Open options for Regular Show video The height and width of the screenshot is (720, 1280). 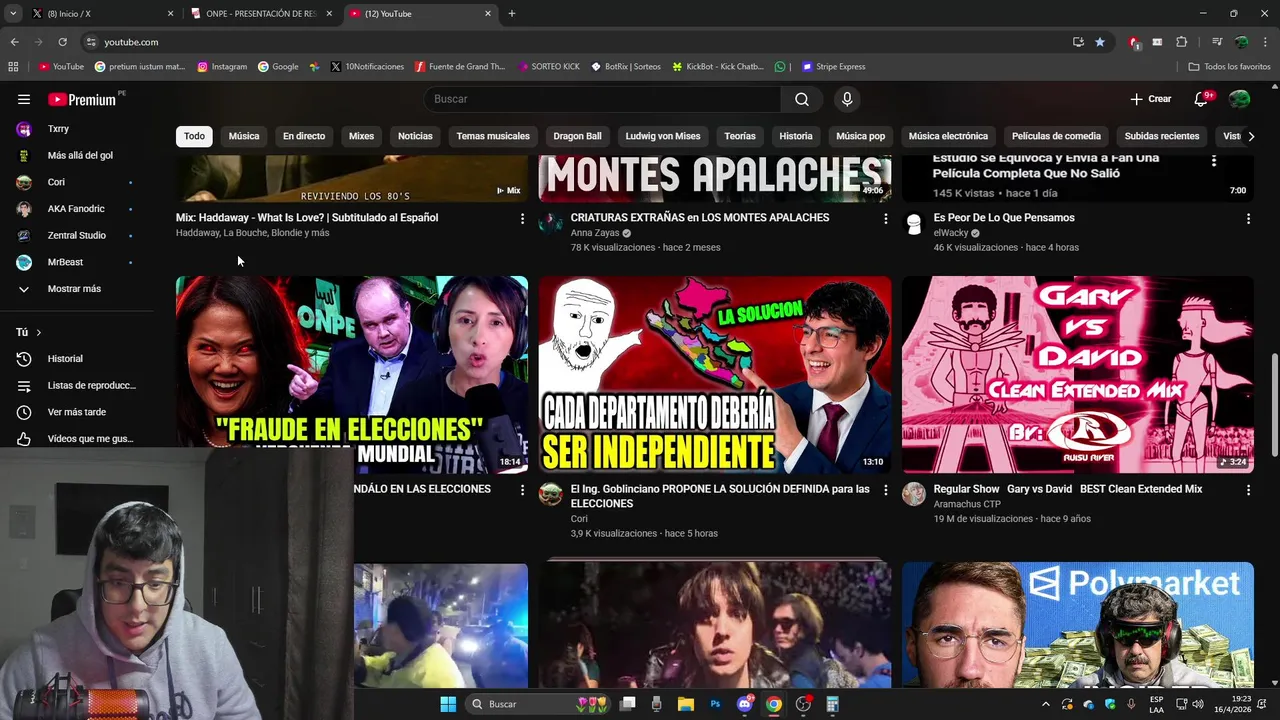pos(1248,490)
